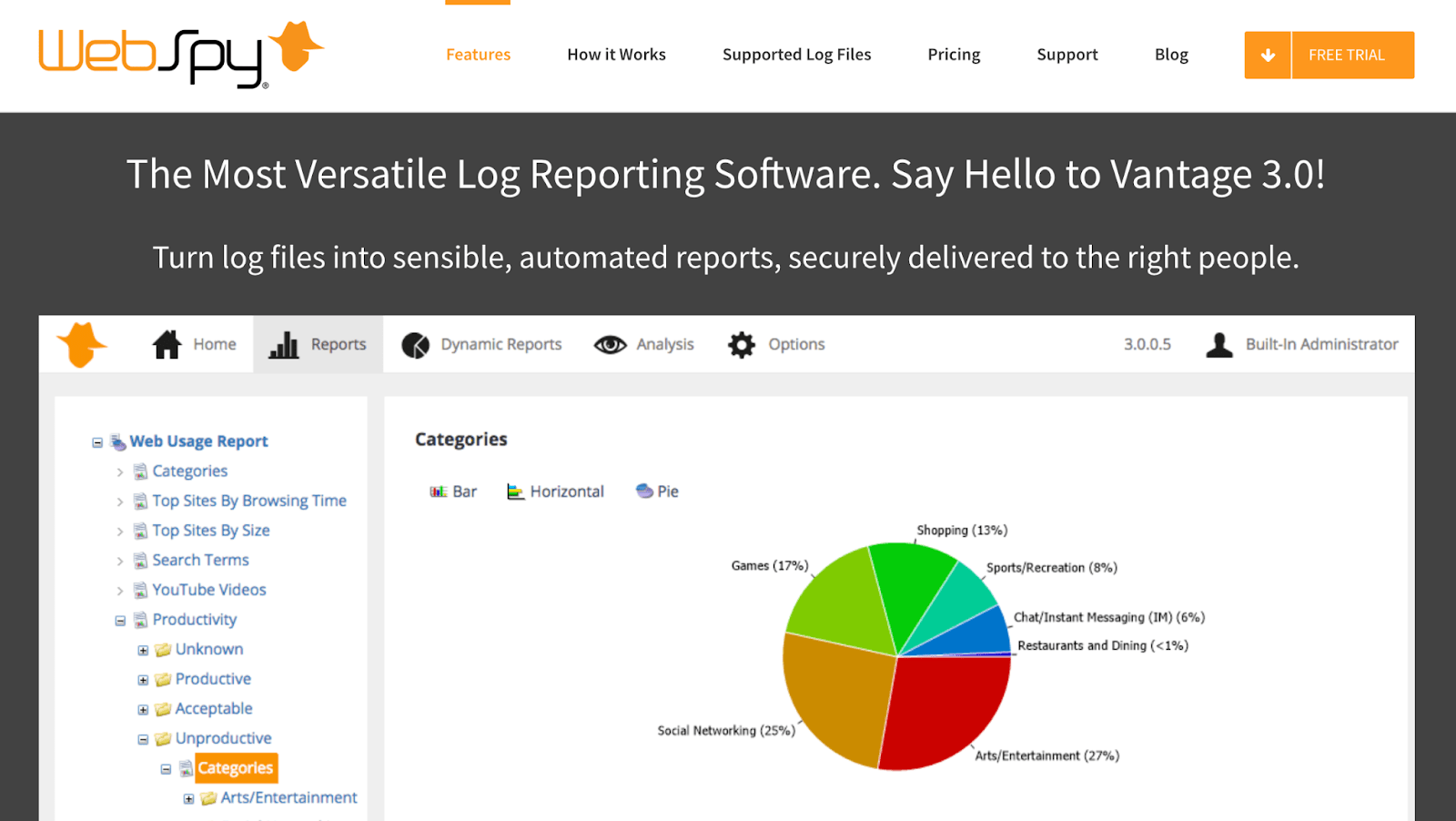Click the Dynamic Reports pie icon
This screenshot has height=821, width=1456.
point(416,345)
